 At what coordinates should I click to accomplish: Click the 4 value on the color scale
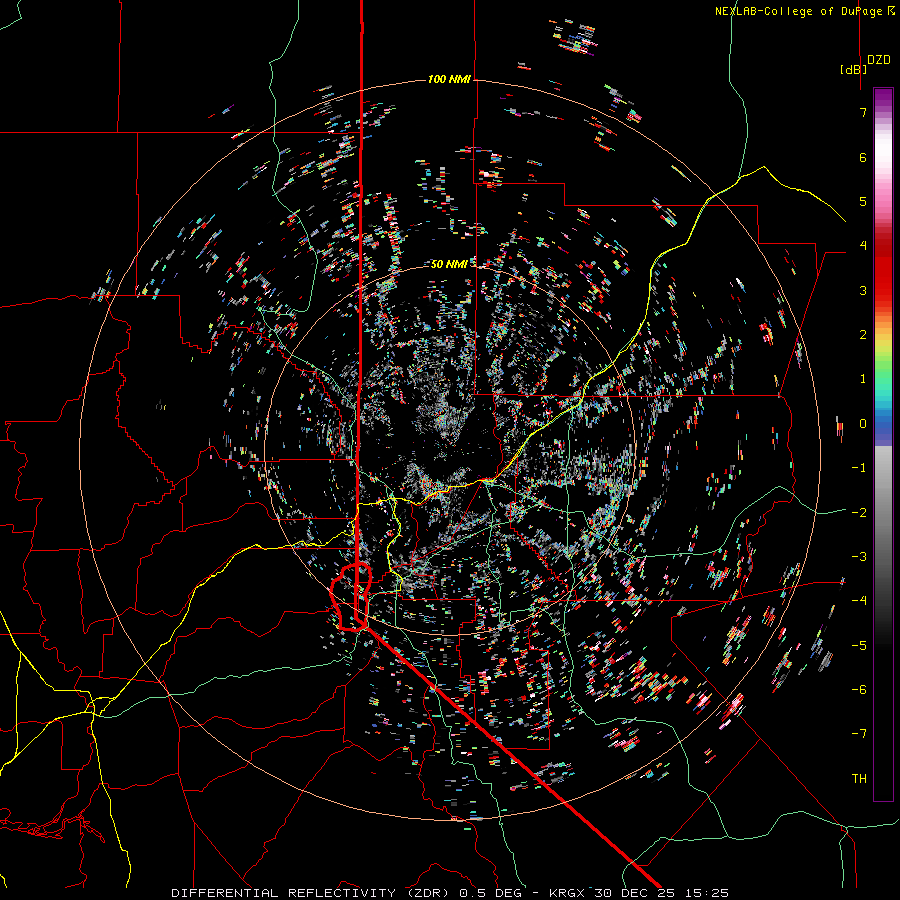click(863, 246)
